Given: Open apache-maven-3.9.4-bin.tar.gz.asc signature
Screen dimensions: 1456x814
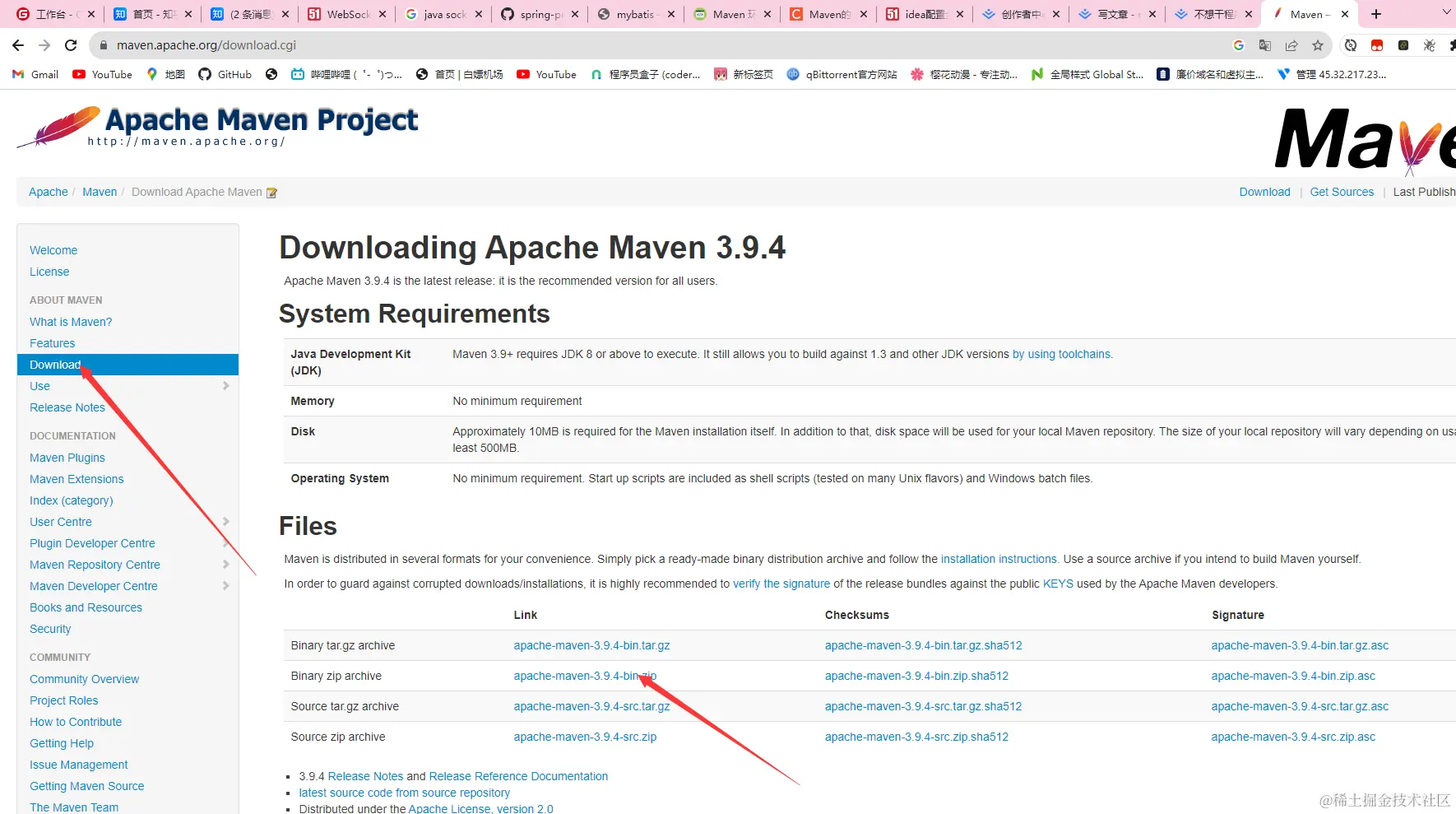Looking at the screenshot, I should click(x=1300, y=645).
